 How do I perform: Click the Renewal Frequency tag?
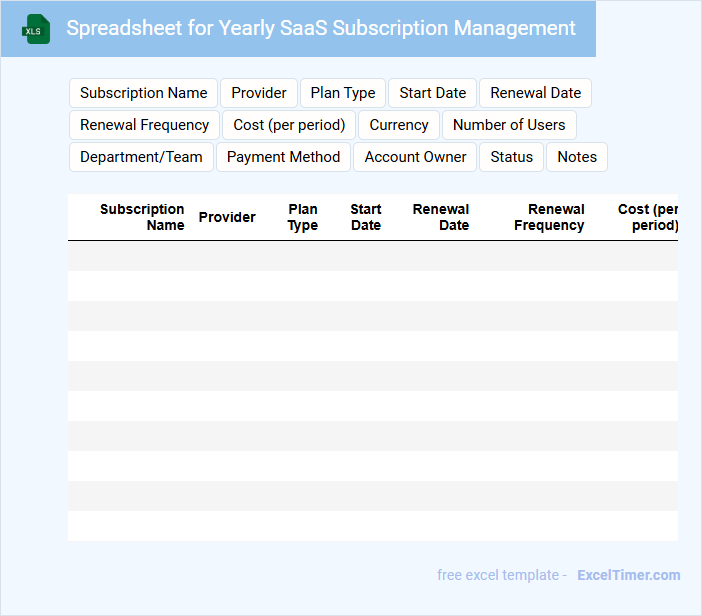pyautogui.click(x=144, y=125)
